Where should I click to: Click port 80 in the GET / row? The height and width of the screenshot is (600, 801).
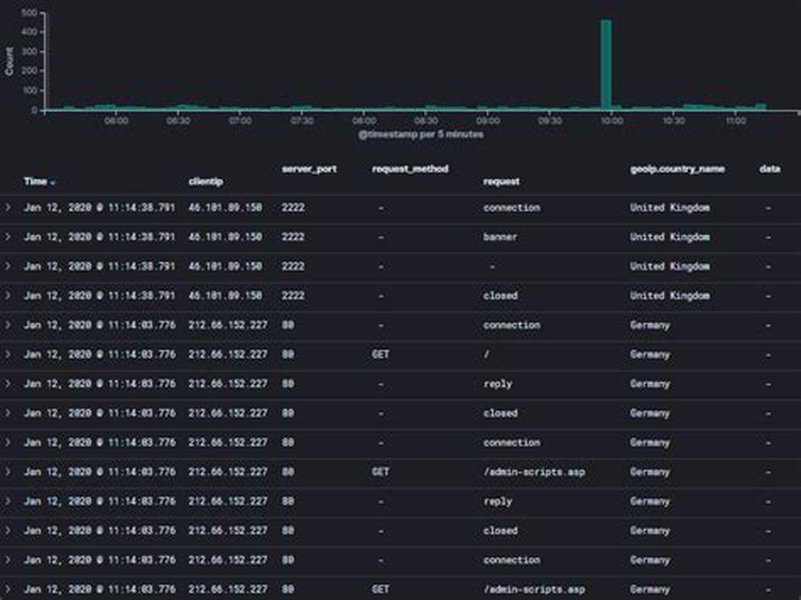[288, 354]
